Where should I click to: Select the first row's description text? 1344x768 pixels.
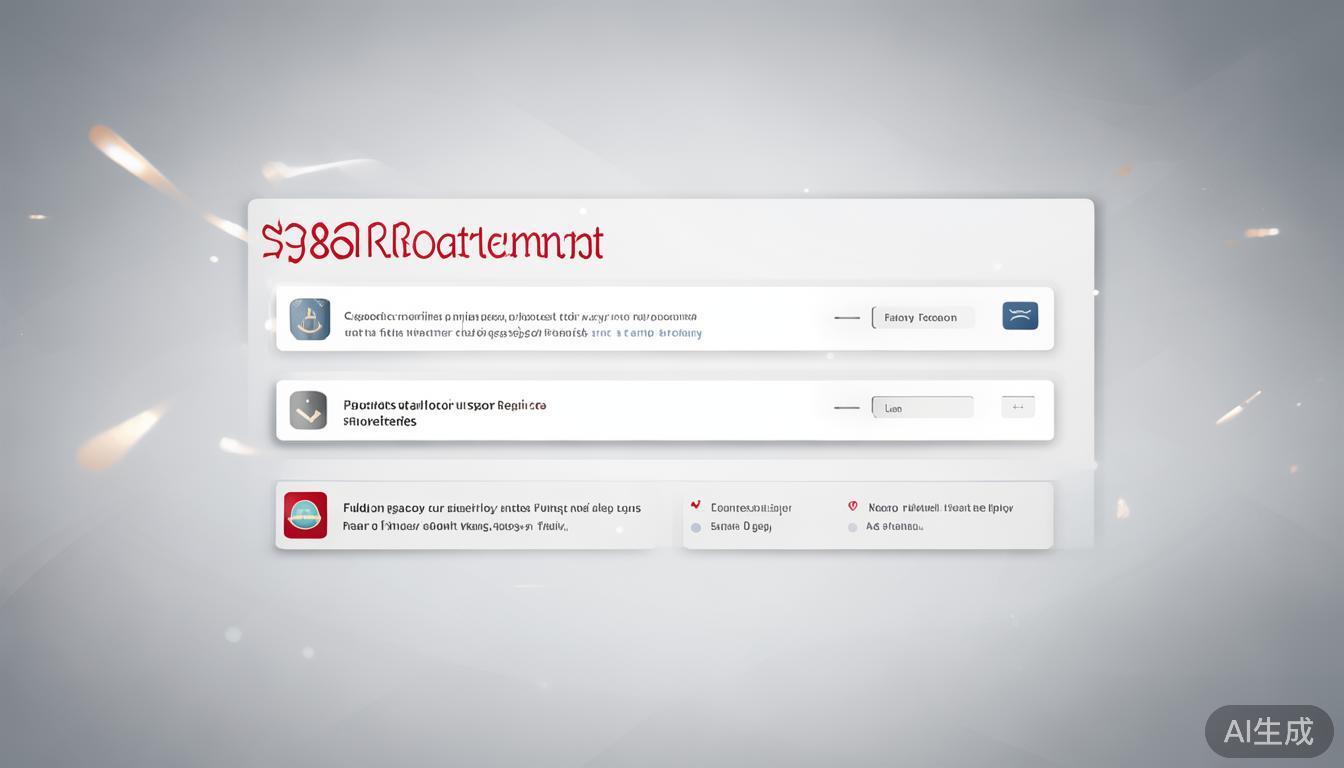520,317
